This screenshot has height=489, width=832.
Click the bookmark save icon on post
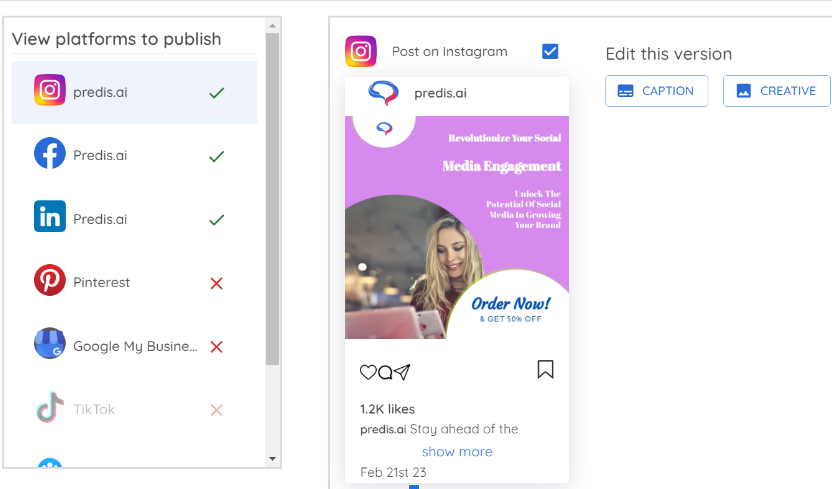(545, 370)
